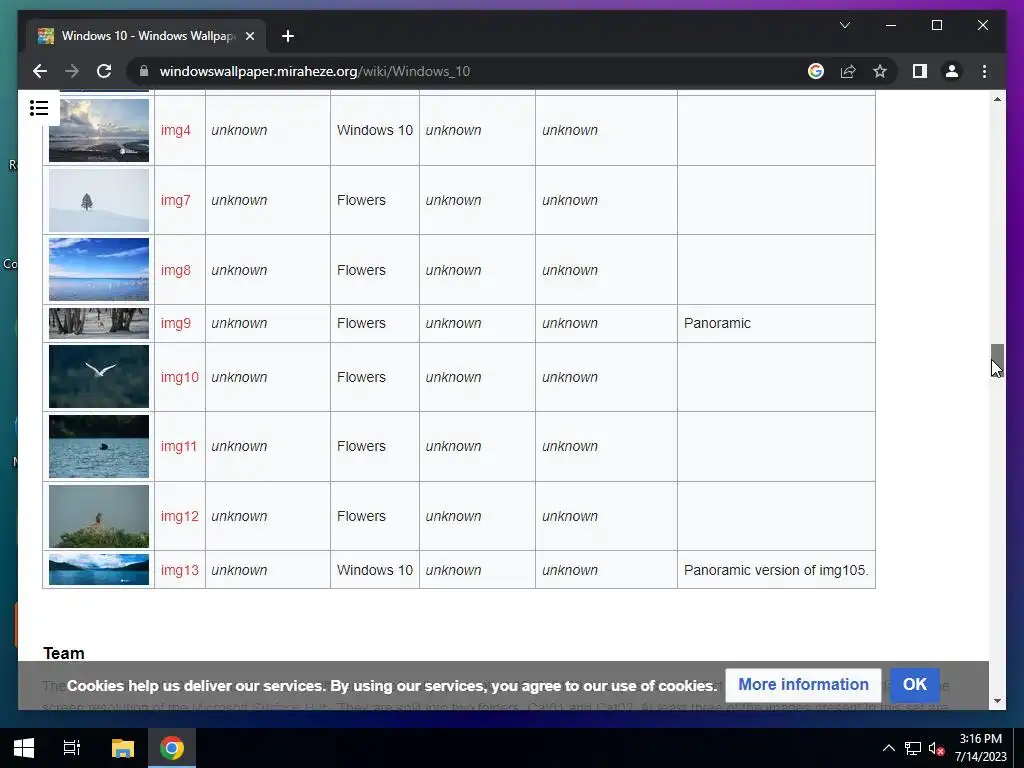Open the img13 link
Screen dimensions: 1024x768
click(180, 570)
